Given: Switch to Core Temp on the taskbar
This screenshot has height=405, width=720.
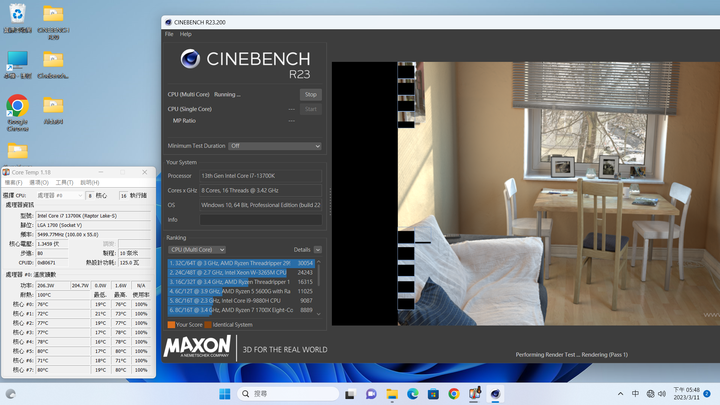Looking at the screenshot, I should point(474,394).
